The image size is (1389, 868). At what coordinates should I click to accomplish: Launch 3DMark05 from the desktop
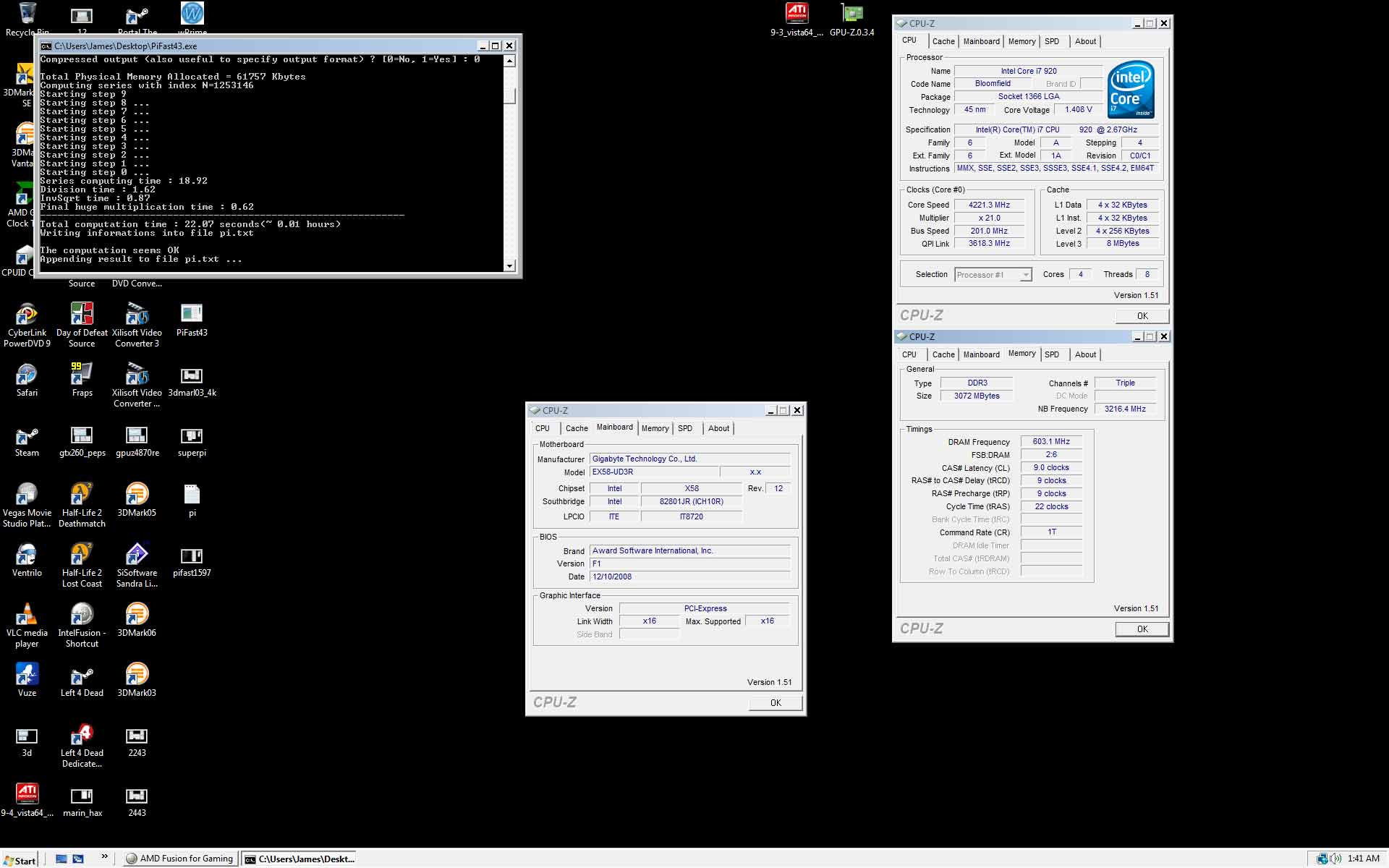(137, 494)
